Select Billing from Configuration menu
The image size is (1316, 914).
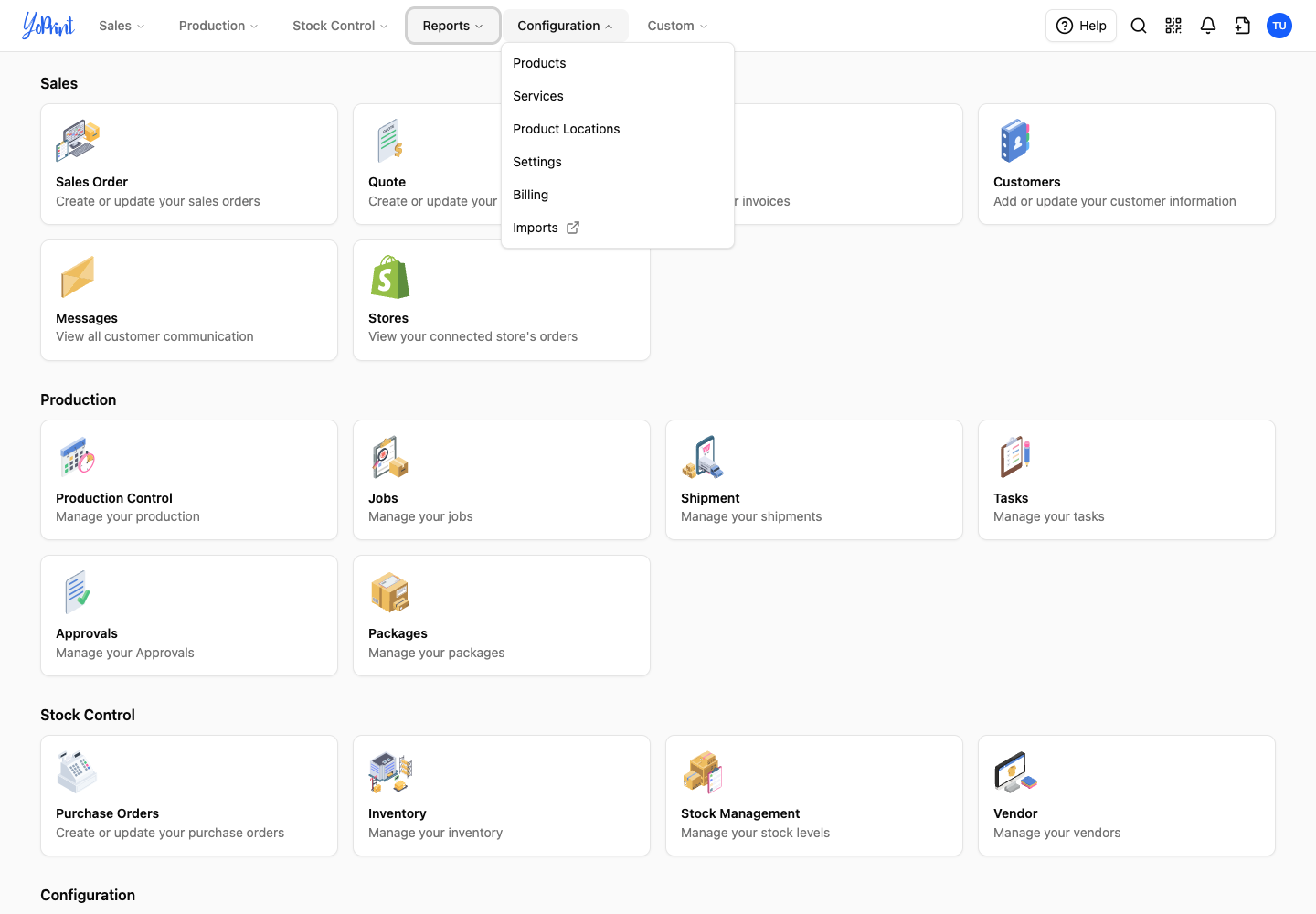click(x=618, y=195)
